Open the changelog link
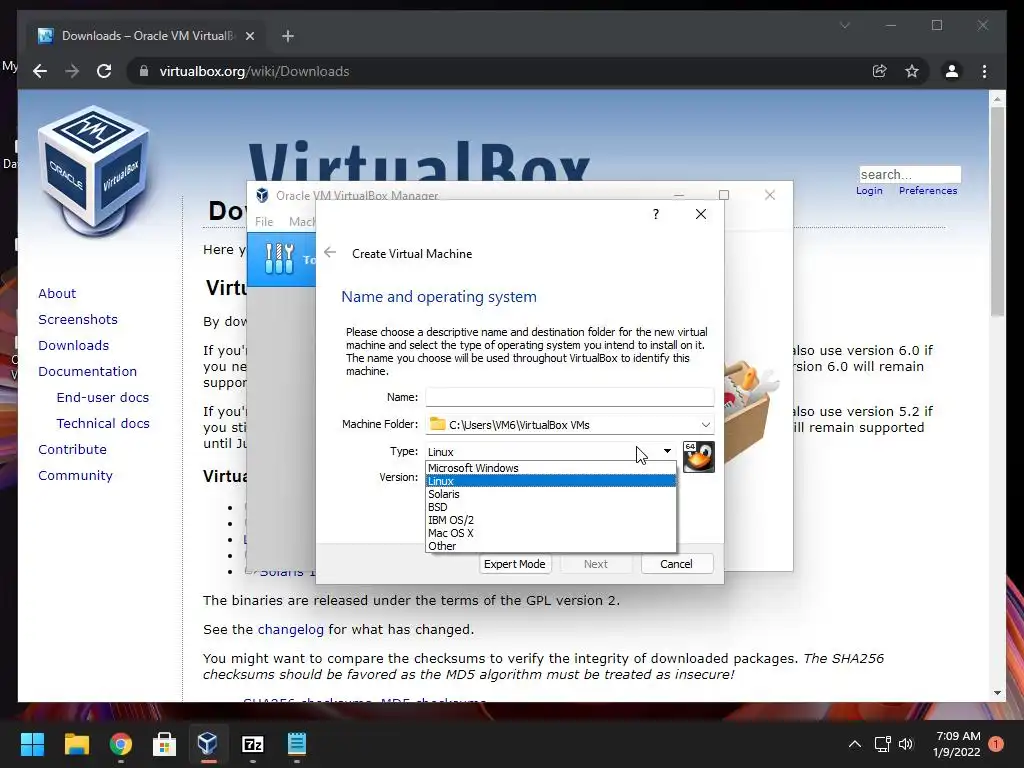 coord(291,630)
